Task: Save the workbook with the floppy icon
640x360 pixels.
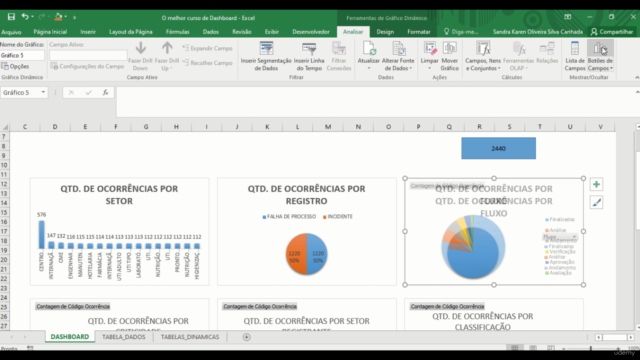Action: 11,17
